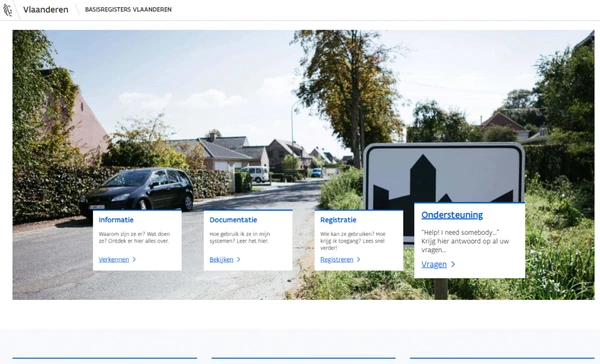Open the Registratie card heading
Image resolution: width=600 pixels, height=364 pixels.
[338, 220]
